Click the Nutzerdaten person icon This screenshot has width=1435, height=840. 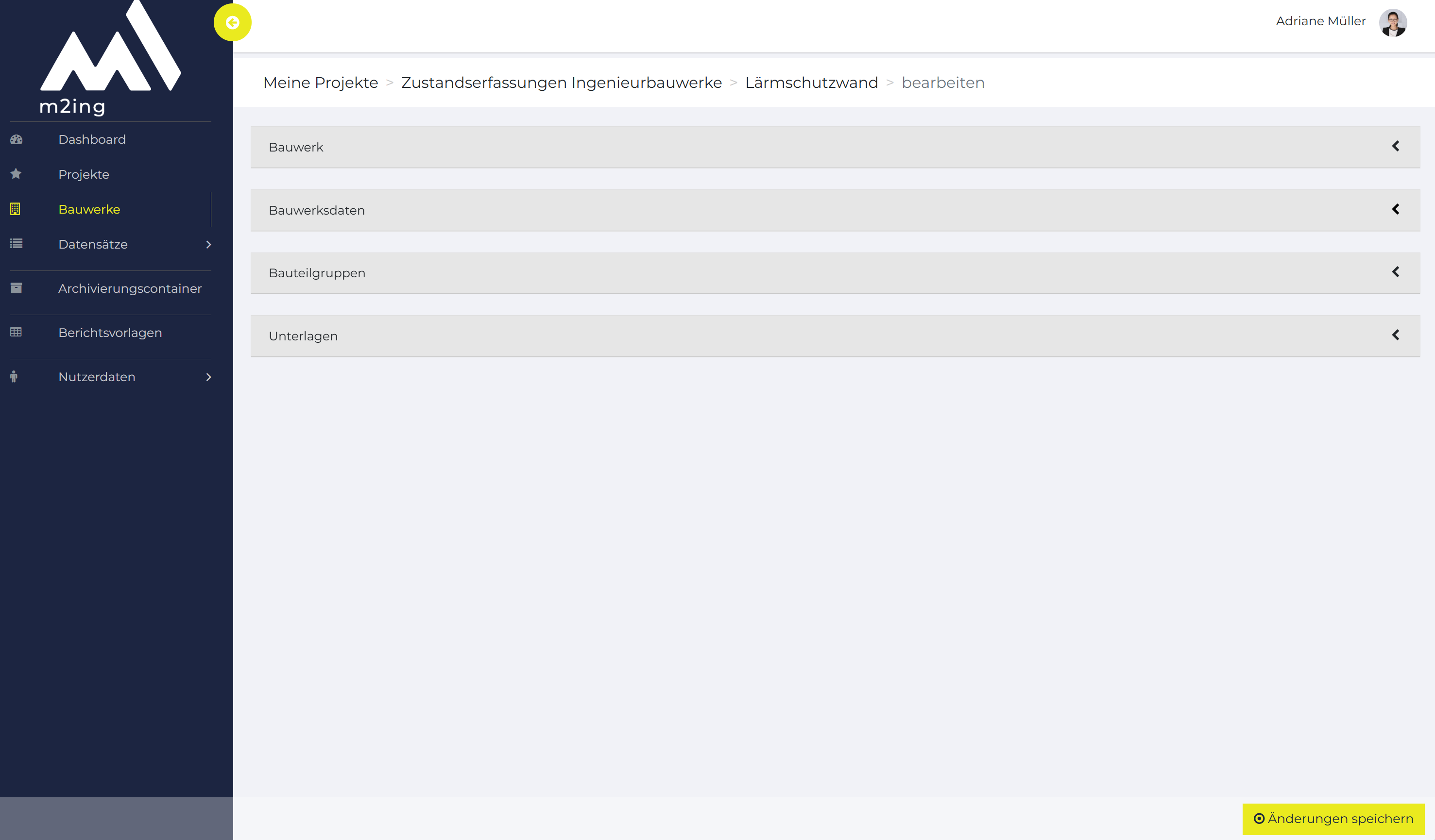[14, 376]
